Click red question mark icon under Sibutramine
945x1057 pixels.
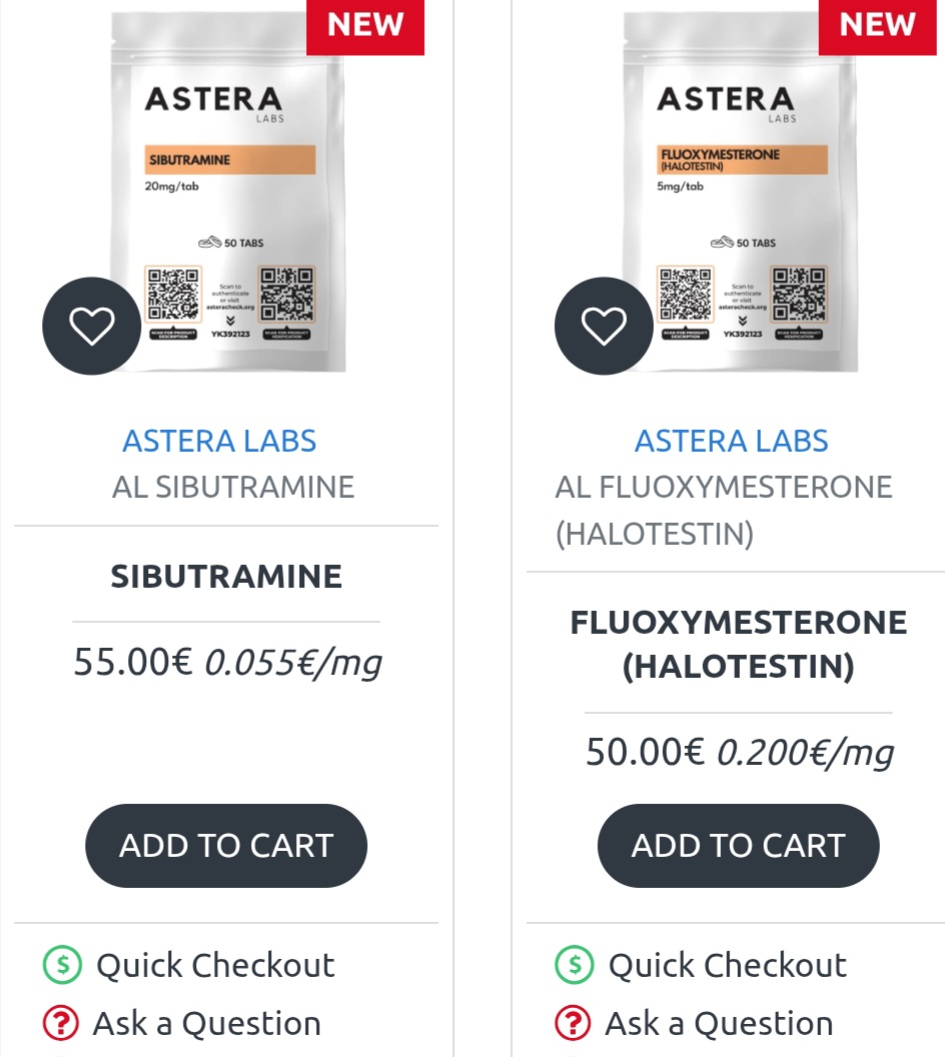point(60,1024)
